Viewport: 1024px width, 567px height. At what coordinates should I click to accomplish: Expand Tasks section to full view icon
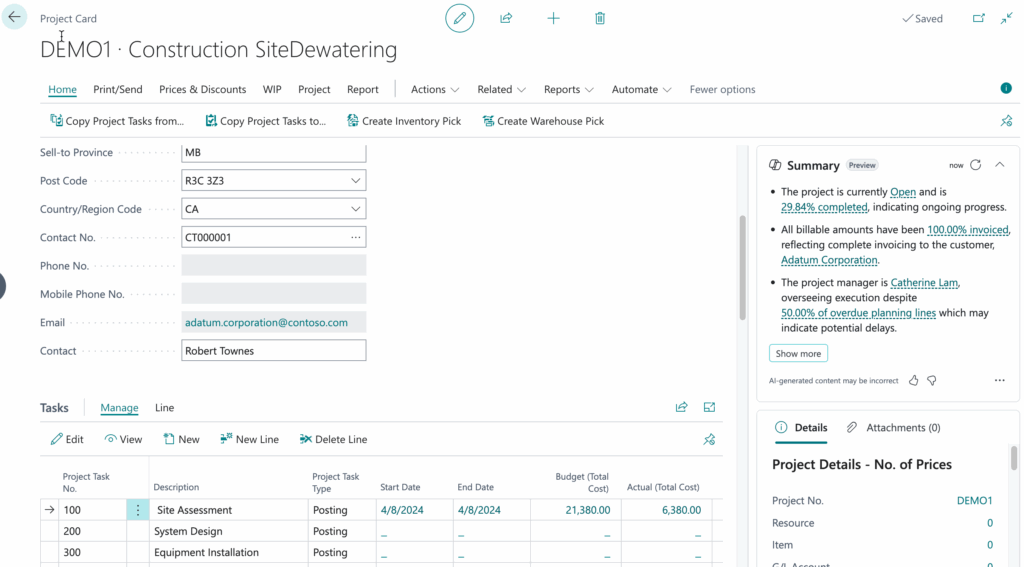click(x=709, y=407)
